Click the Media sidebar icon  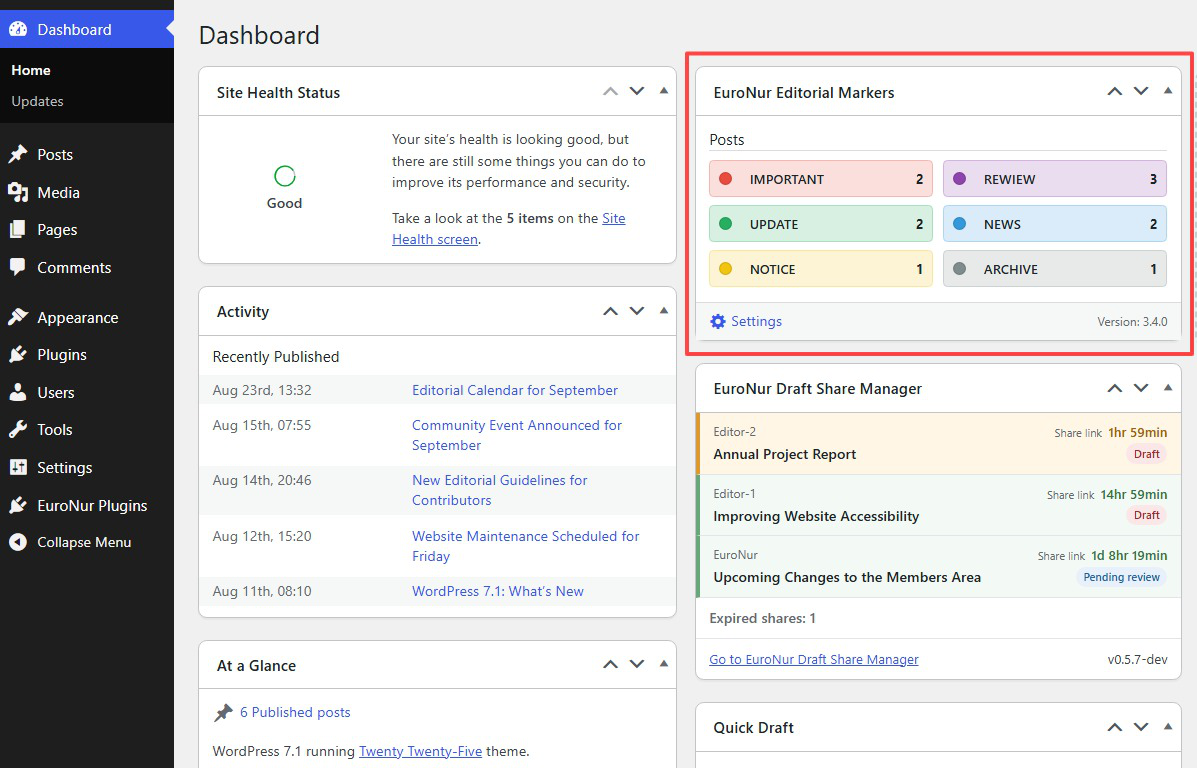tap(18, 192)
